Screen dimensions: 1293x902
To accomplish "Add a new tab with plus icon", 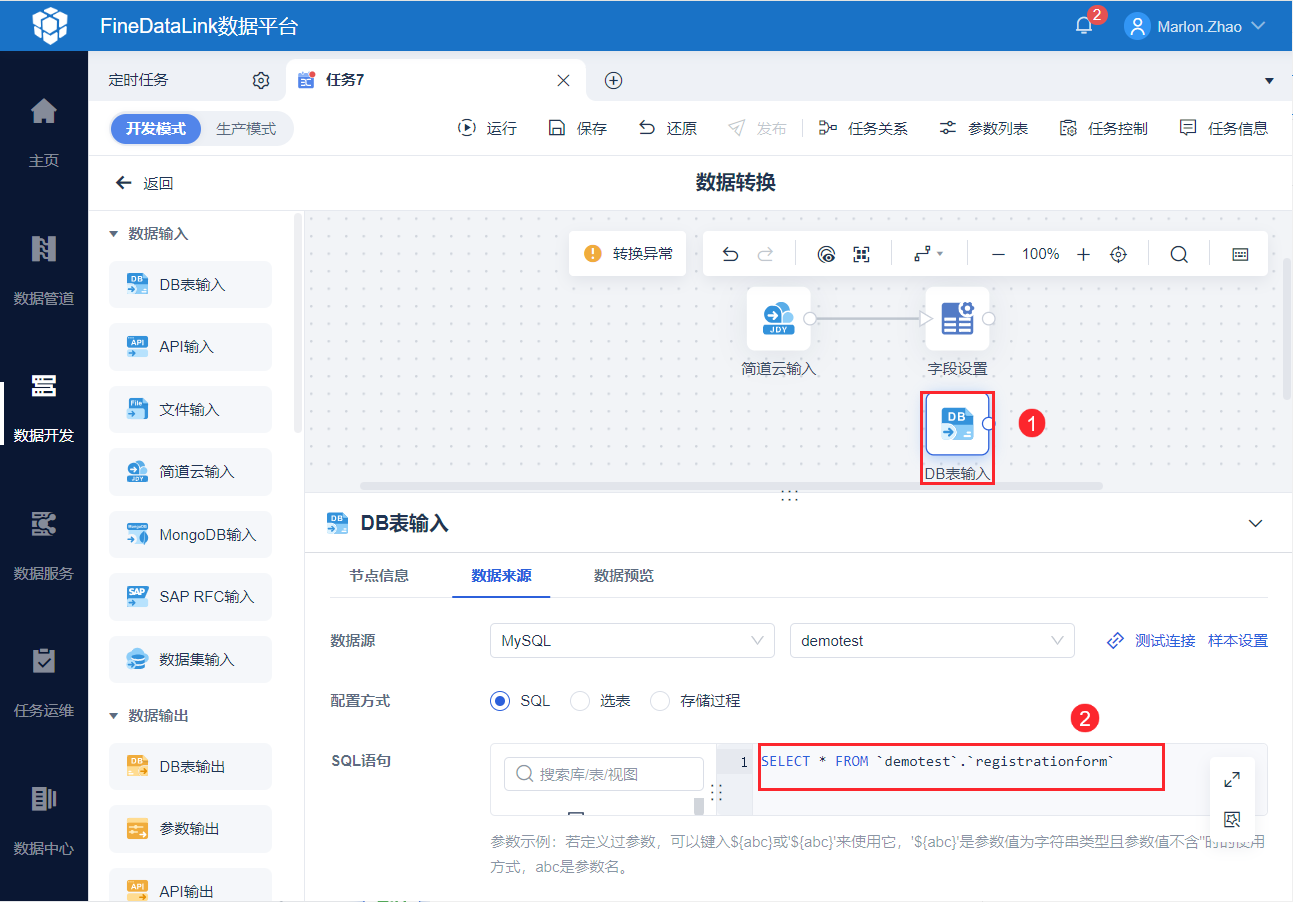I will tap(614, 81).
